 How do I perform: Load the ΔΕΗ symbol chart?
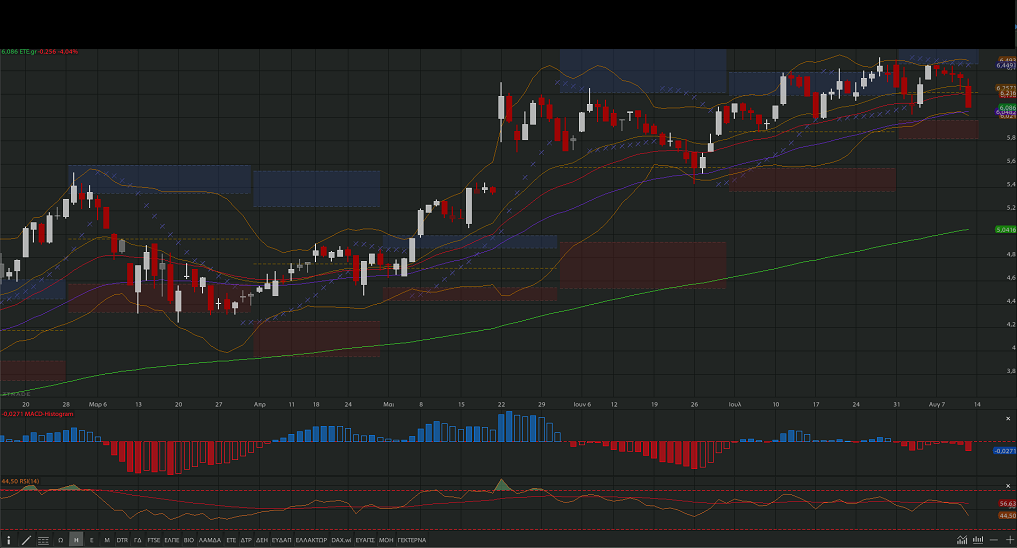(x=261, y=540)
